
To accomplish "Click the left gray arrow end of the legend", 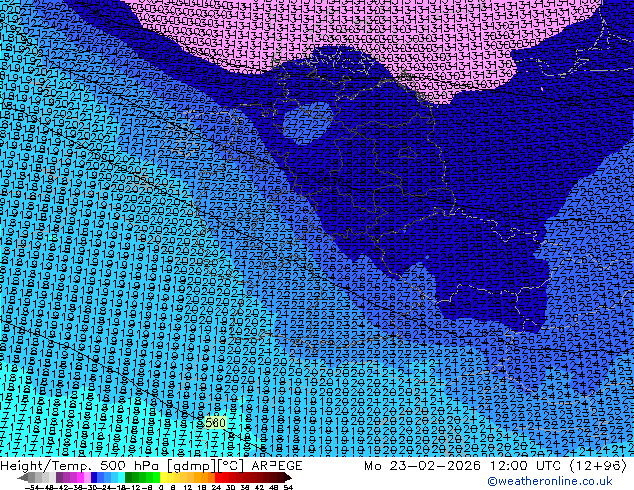I will point(22,477).
